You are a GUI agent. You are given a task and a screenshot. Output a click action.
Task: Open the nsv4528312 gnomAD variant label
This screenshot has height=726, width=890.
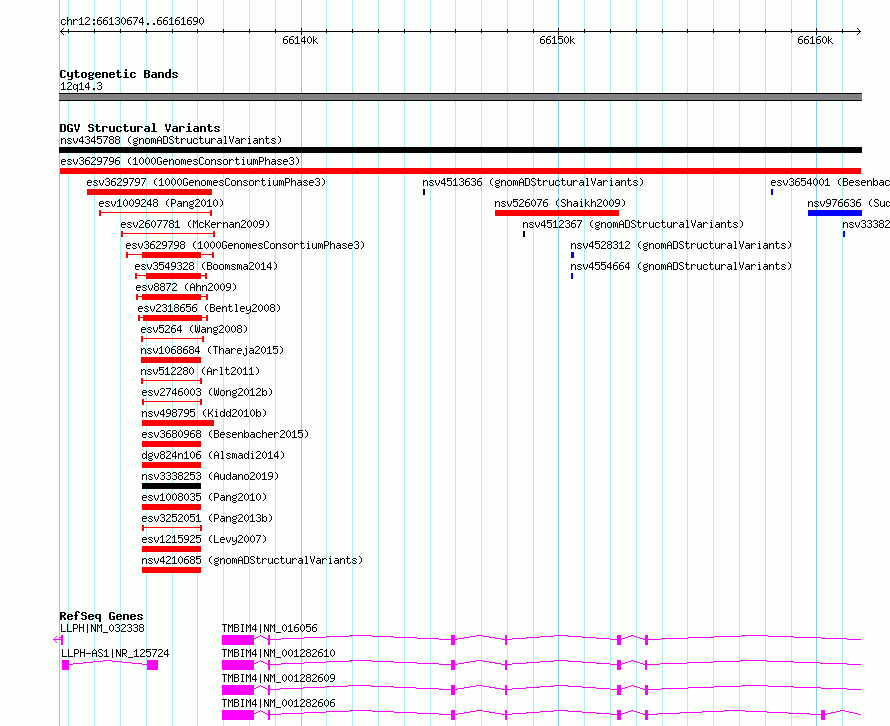pyautogui.click(x=681, y=245)
